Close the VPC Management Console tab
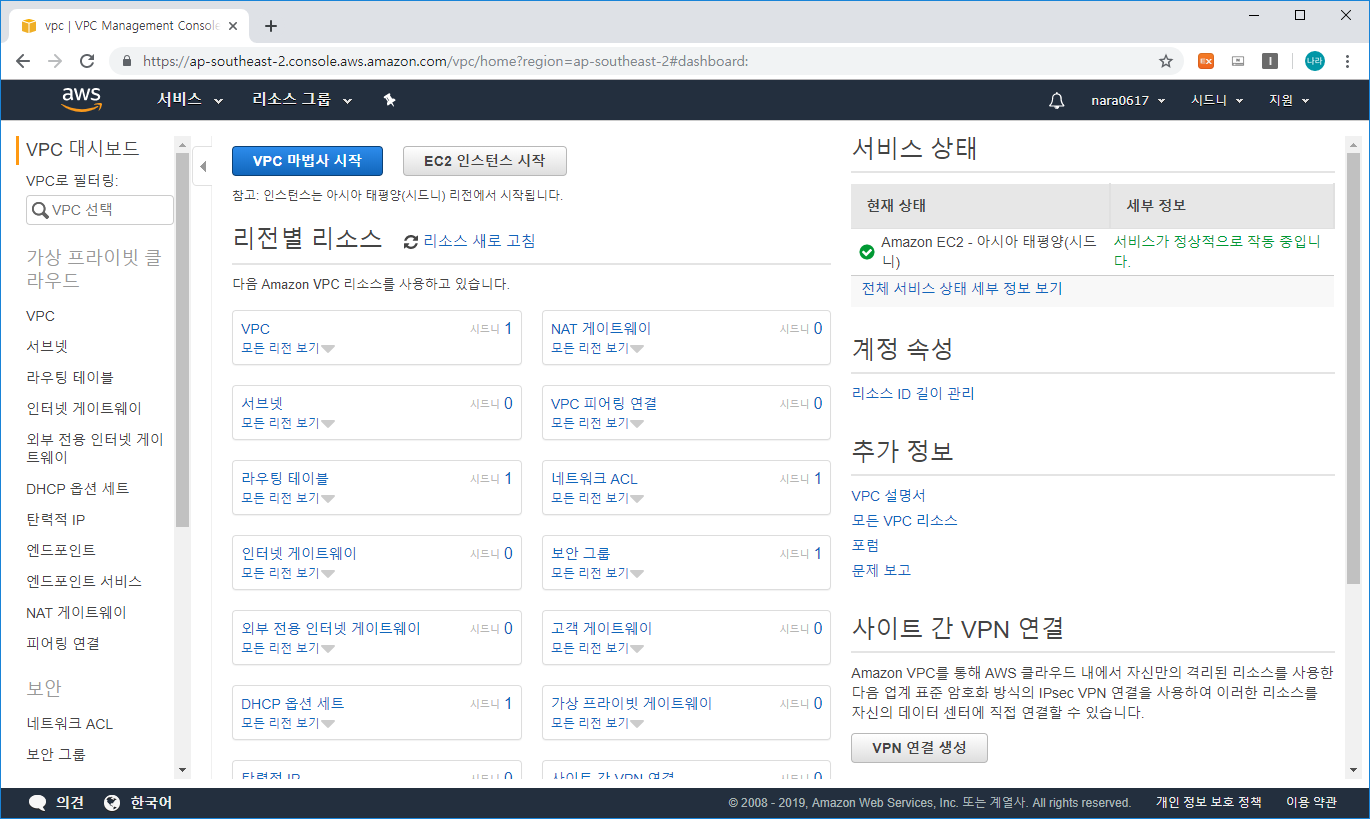 tap(233, 26)
